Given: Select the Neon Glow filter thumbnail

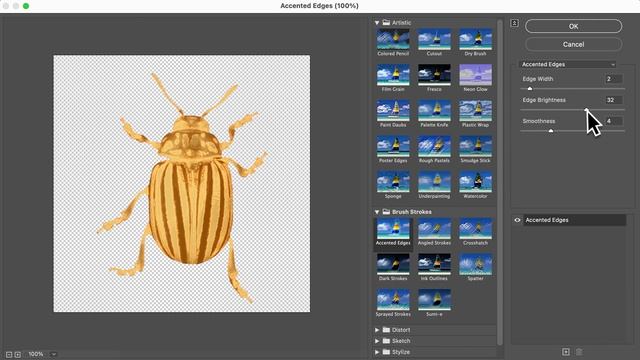Looking at the screenshot, I should pyautogui.click(x=476, y=75).
